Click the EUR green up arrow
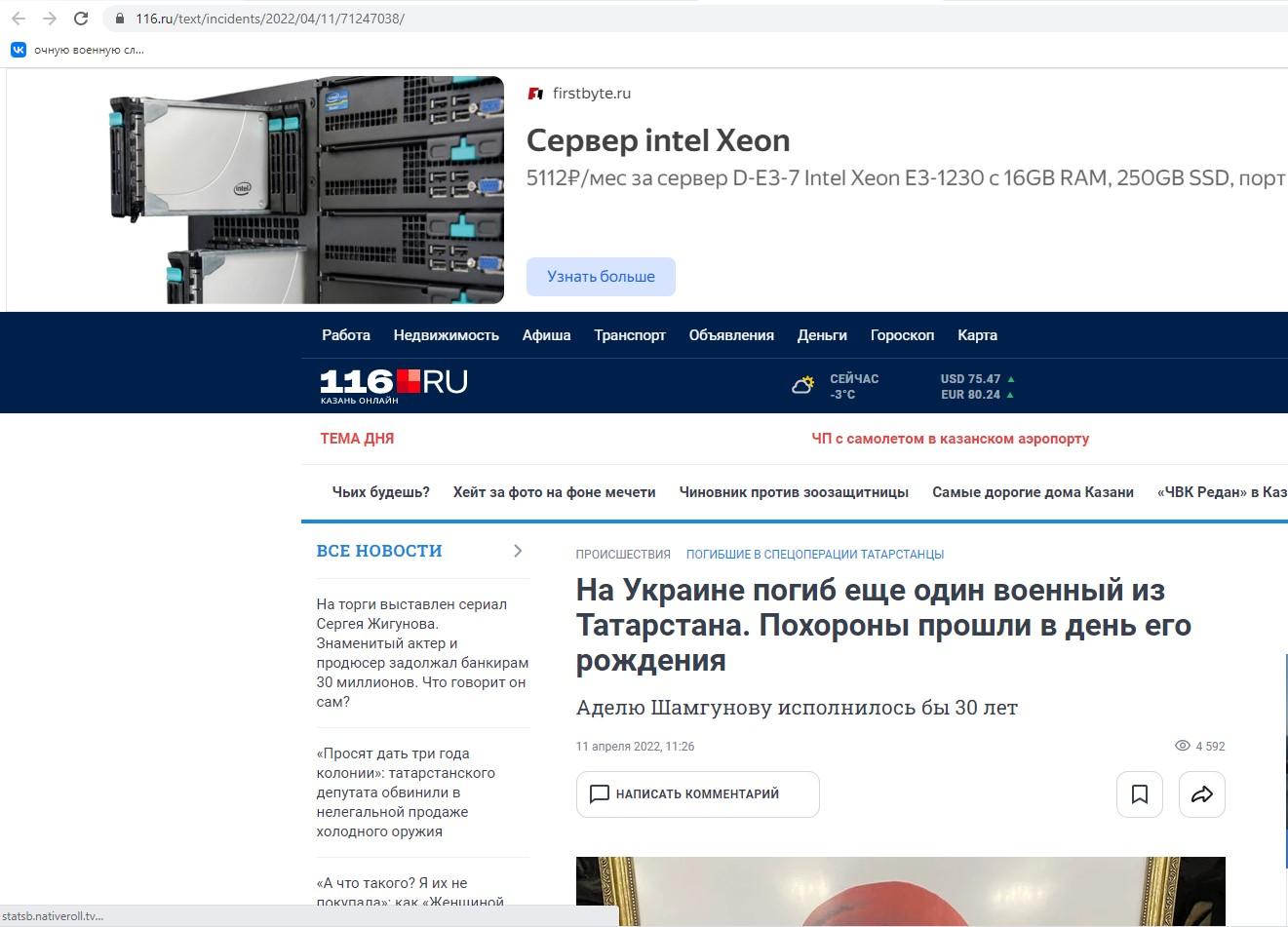The width and height of the screenshot is (1288, 927). click(1010, 395)
